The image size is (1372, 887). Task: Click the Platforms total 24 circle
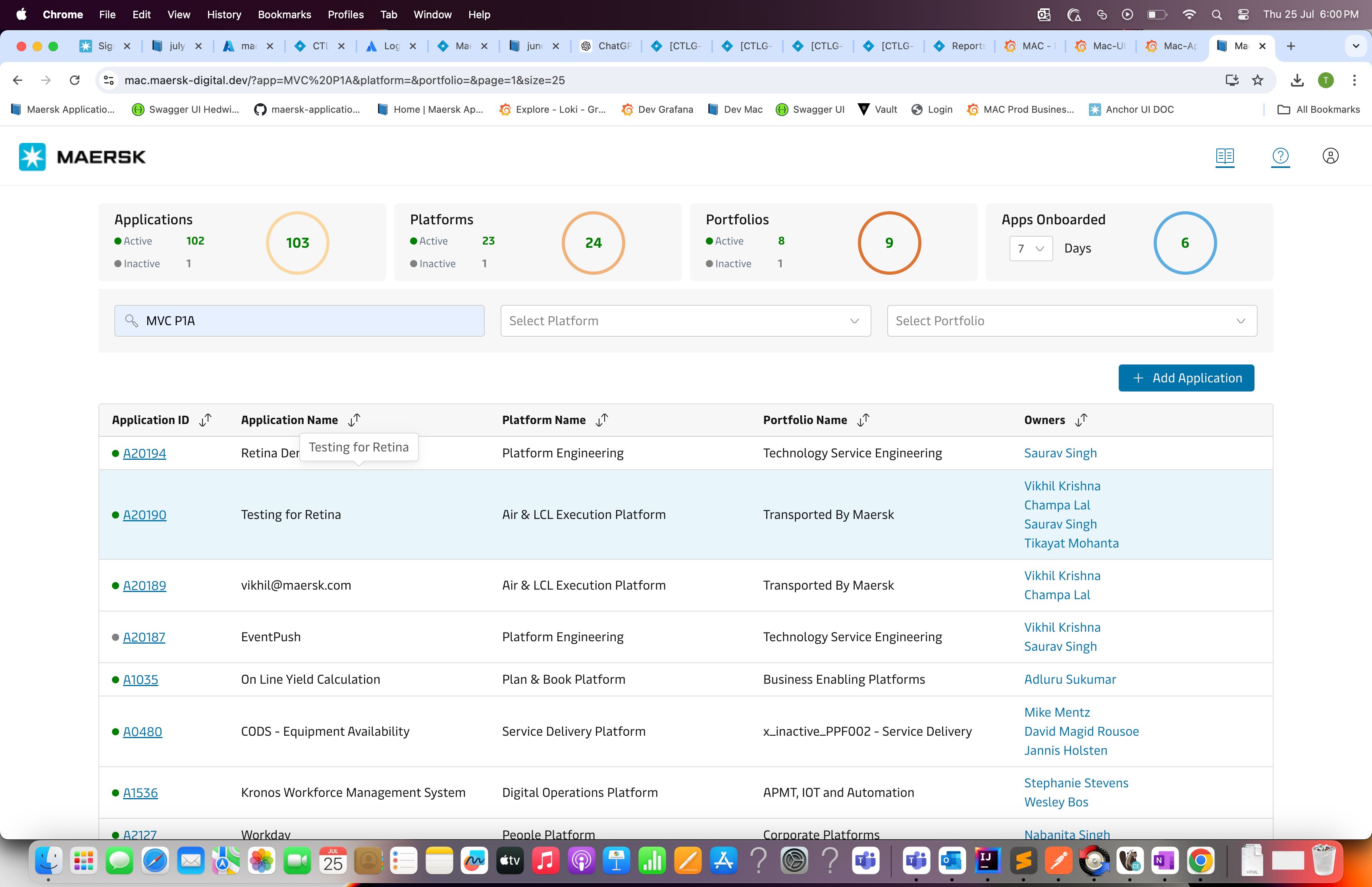coord(594,243)
